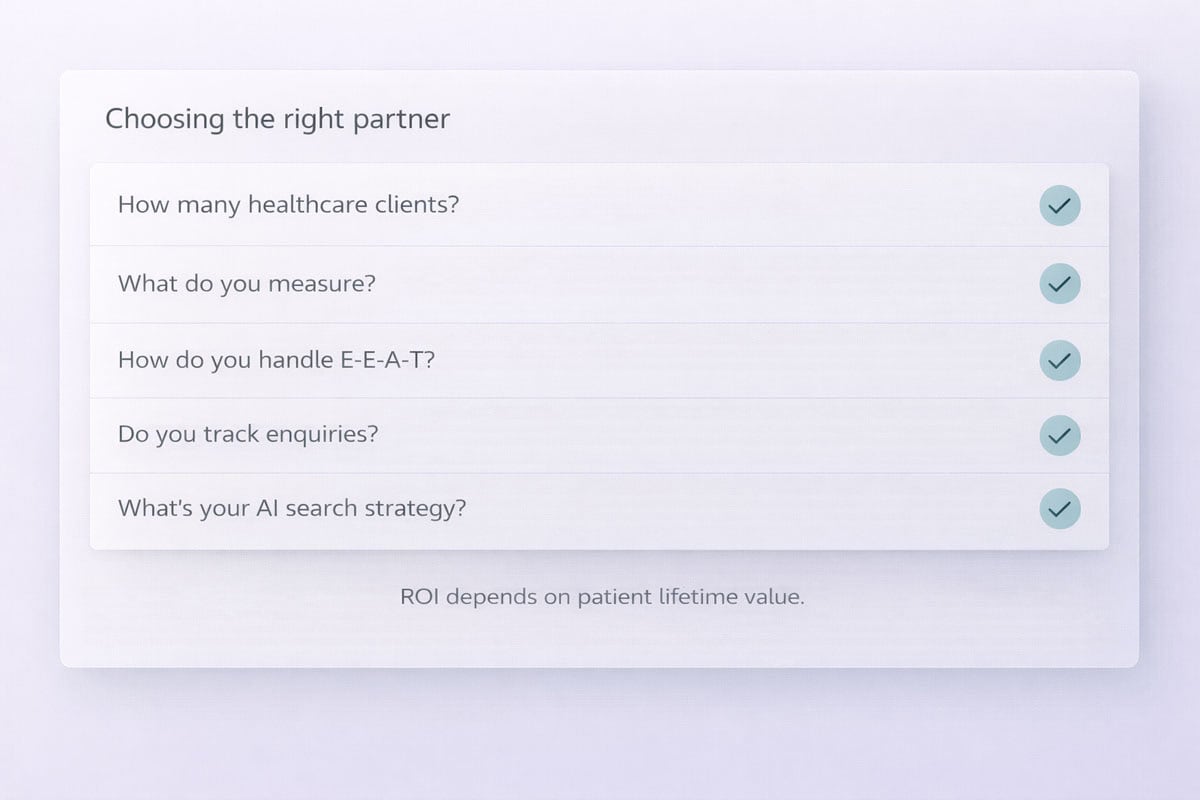The height and width of the screenshot is (800, 1200).
Task: Open the "What do you measure?" question text
Action: (246, 284)
